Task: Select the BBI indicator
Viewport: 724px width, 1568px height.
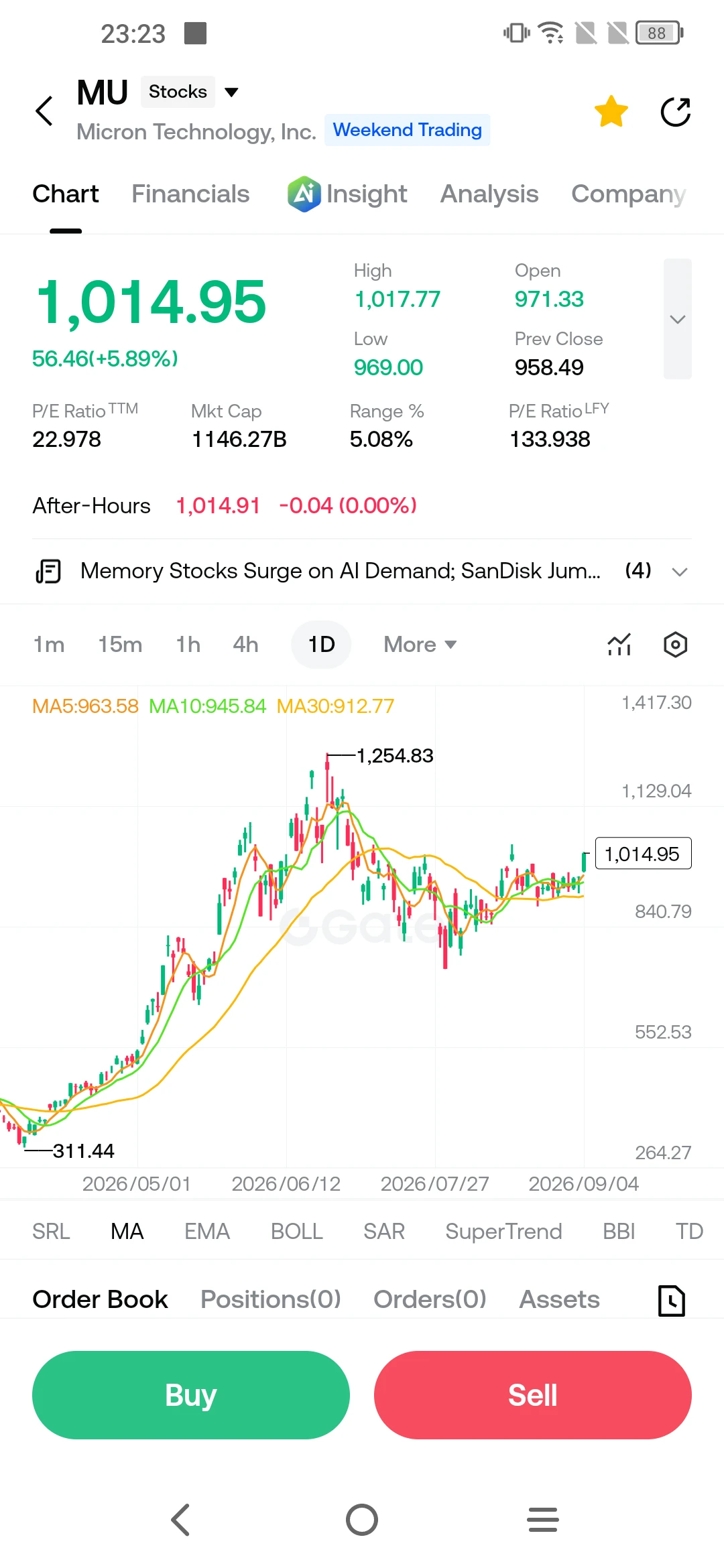Action: (x=619, y=1232)
